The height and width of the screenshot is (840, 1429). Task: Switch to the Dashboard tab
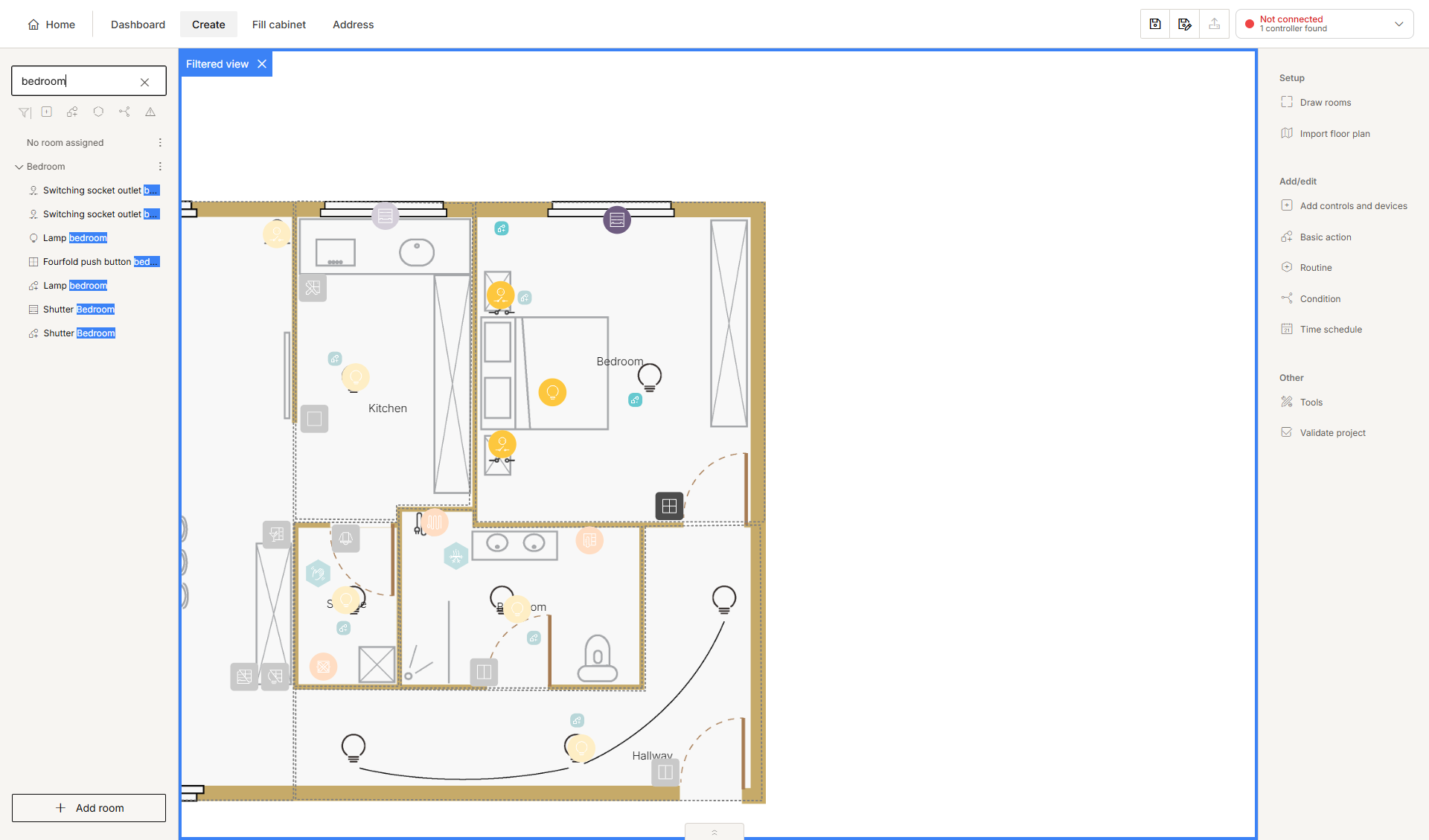click(138, 25)
